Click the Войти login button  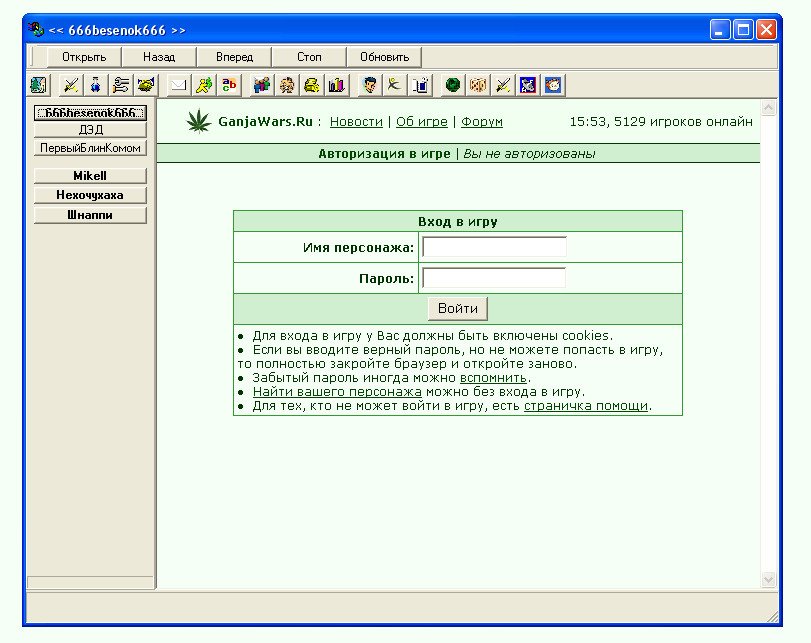(x=458, y=309)
